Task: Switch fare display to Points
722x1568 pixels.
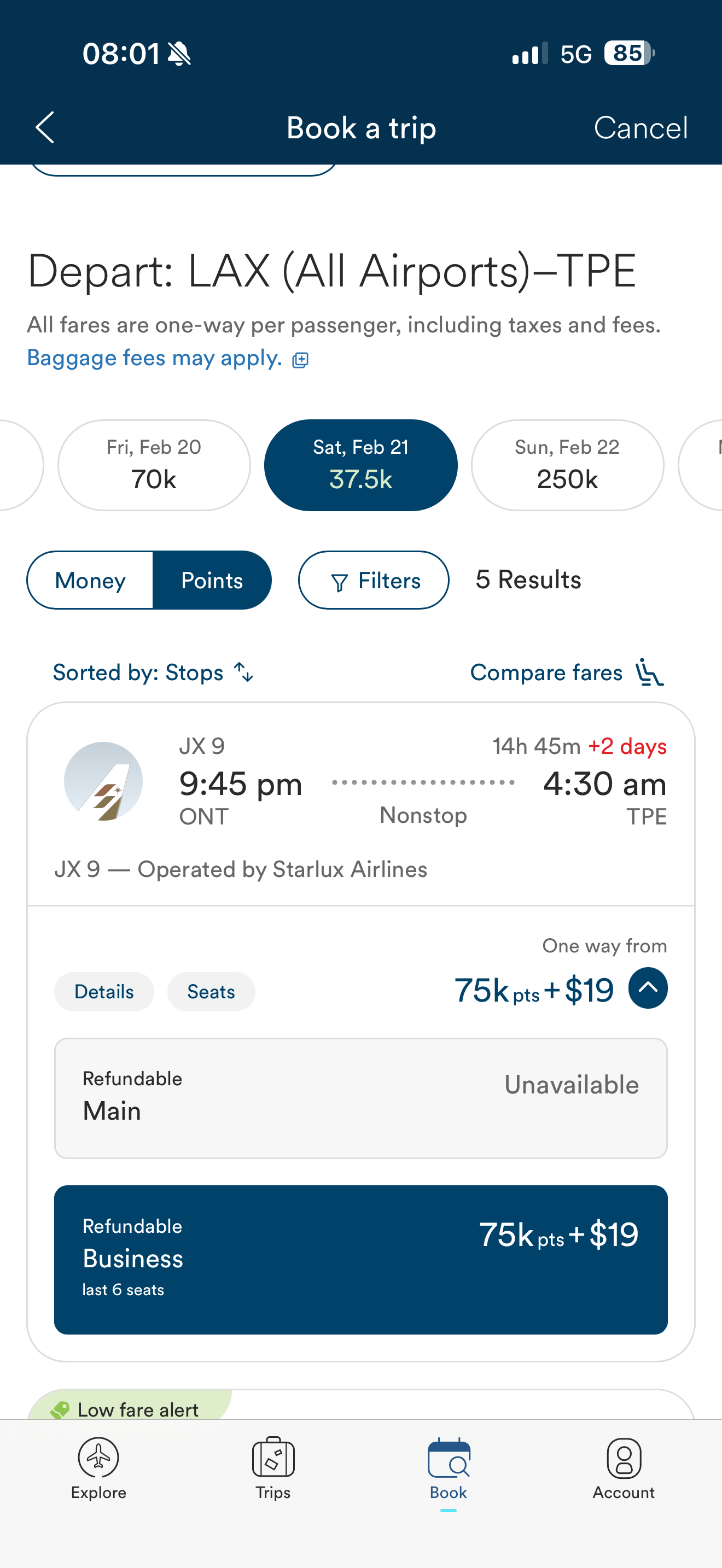Action: 212,580
